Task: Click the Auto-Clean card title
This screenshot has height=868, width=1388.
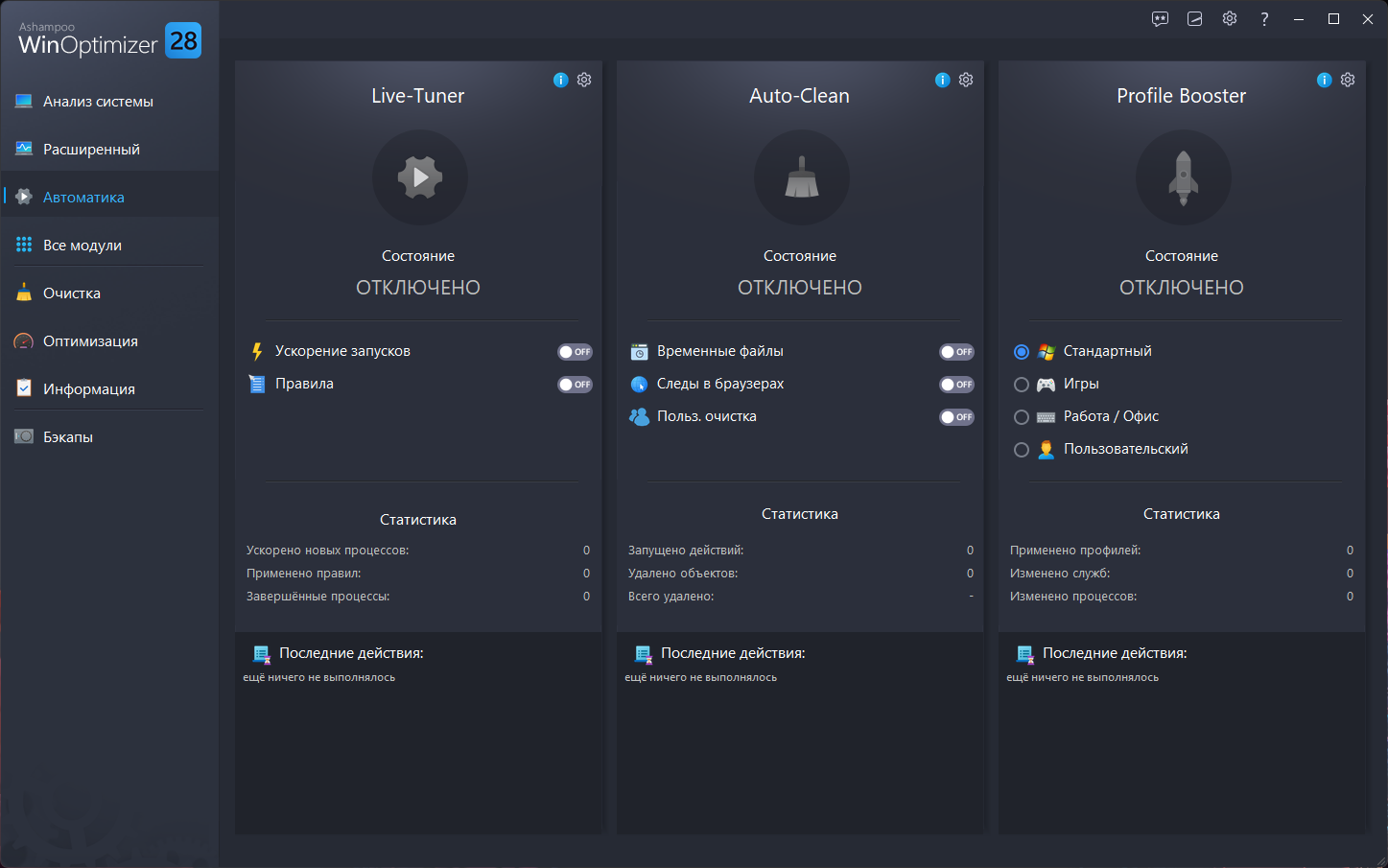Action: [800, 96]
